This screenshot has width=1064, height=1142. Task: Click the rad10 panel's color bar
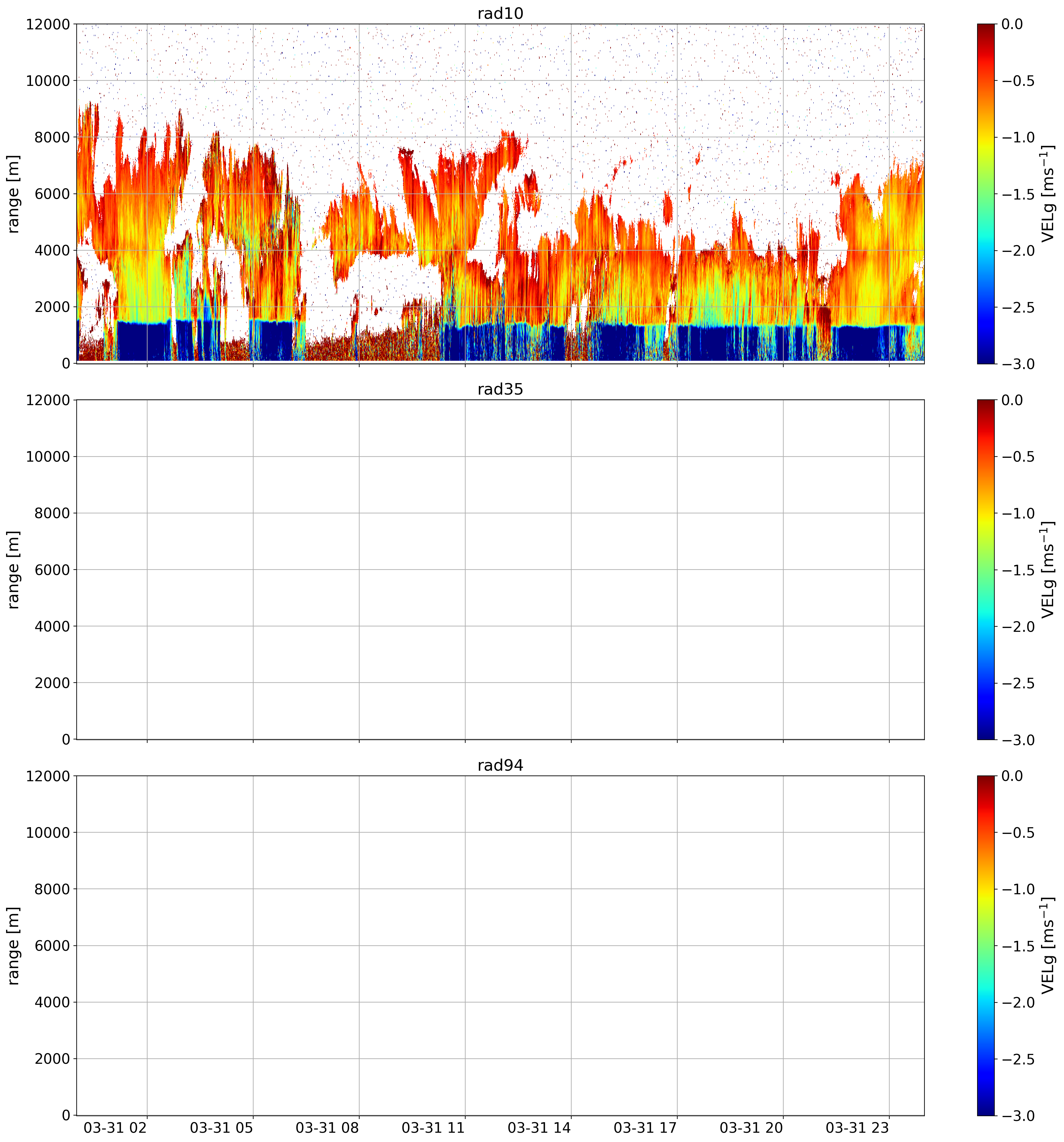(985, 193)
